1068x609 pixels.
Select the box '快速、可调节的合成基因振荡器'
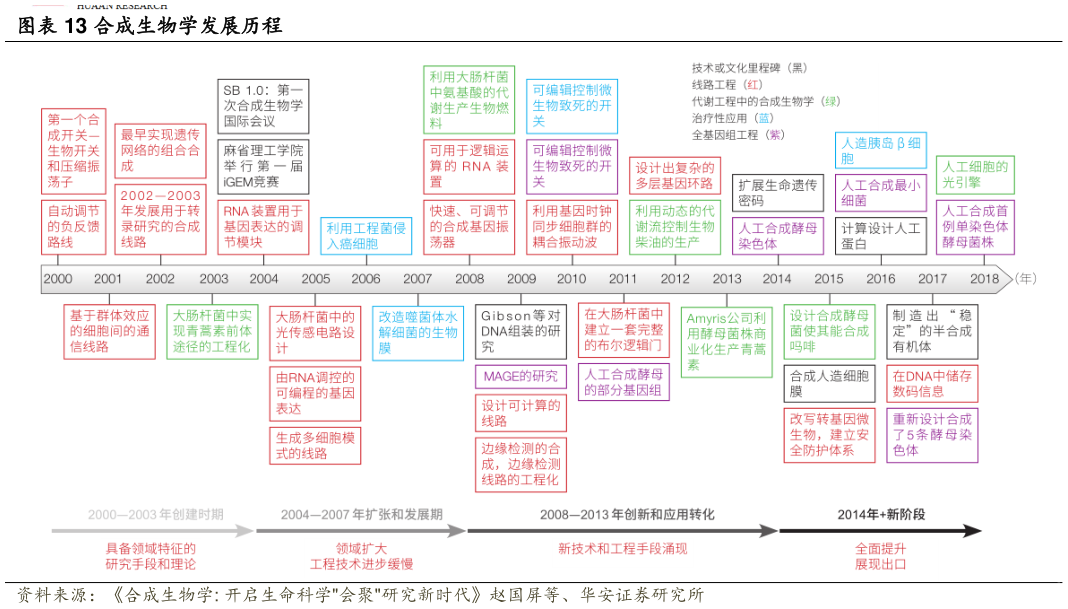pos(469,227)
